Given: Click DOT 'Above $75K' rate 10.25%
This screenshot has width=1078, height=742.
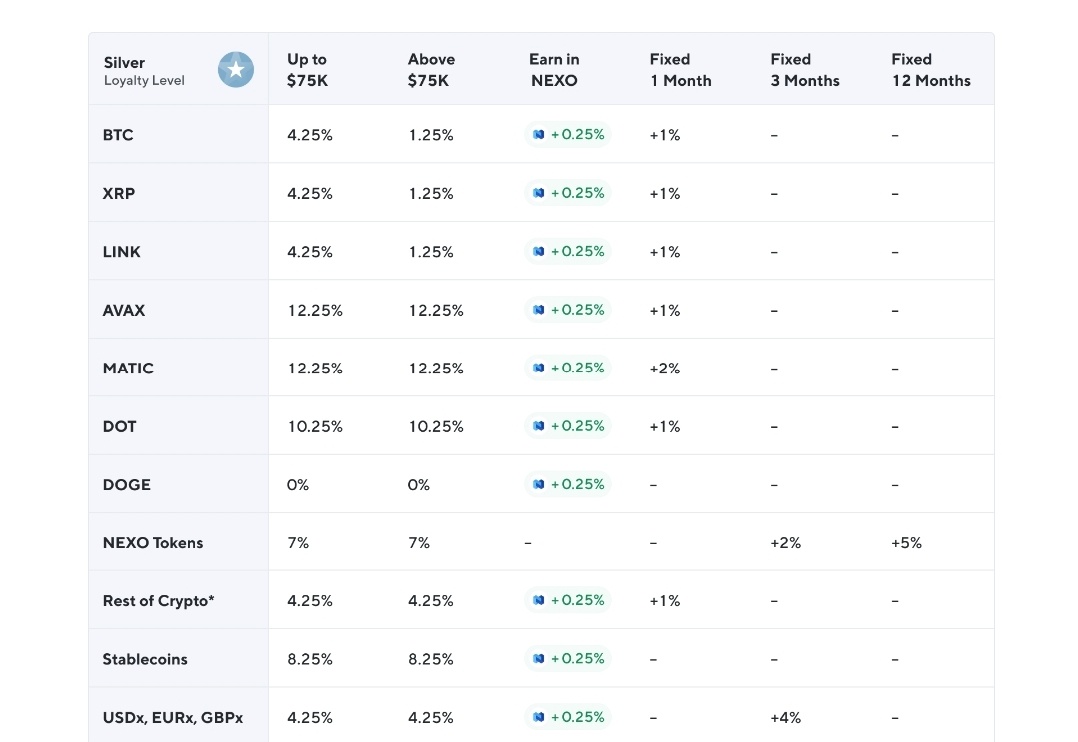Looking at the screenshot, I should click(x=436, y=426).
